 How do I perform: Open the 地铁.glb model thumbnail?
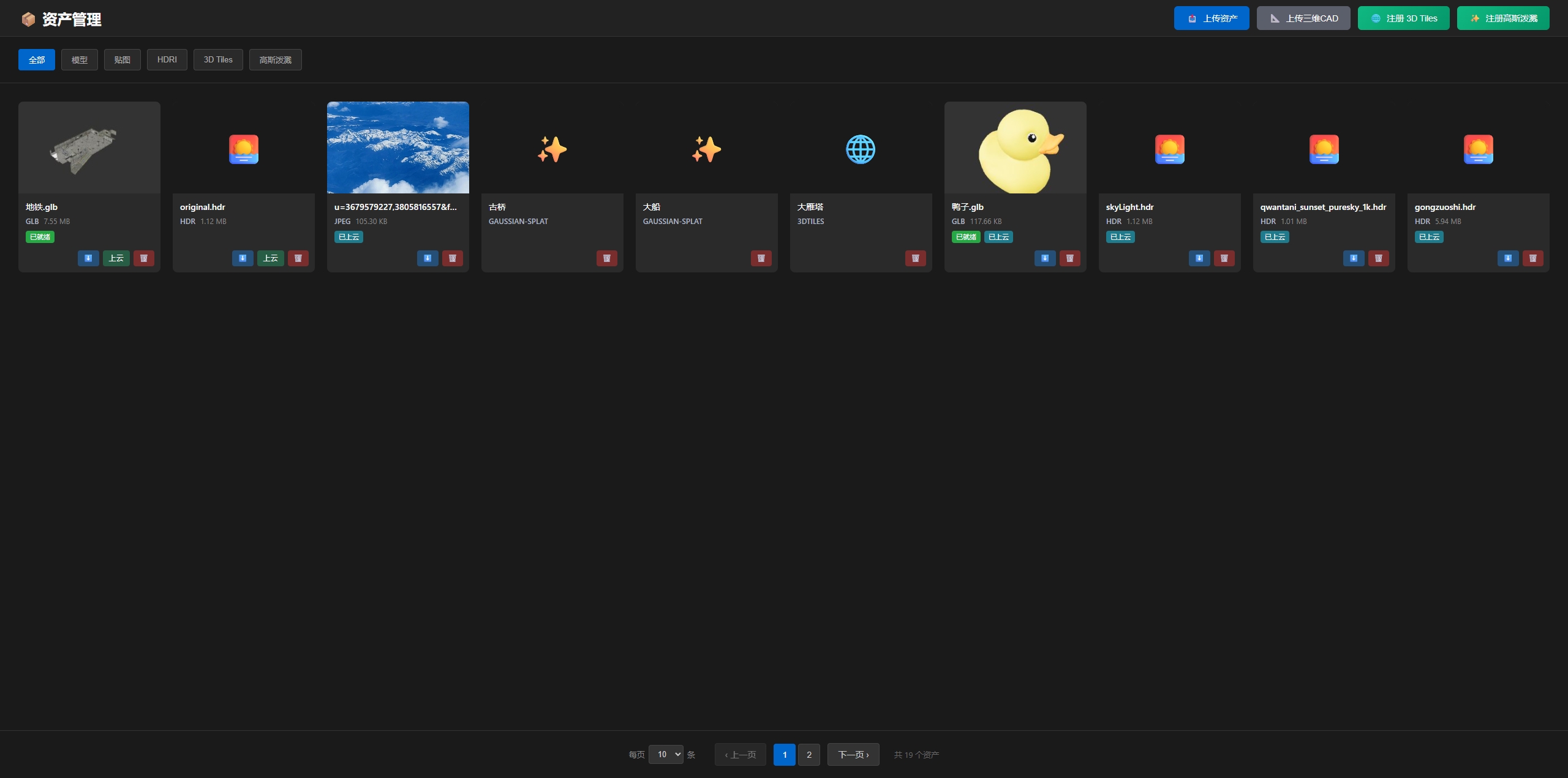[x=89, y=148]
